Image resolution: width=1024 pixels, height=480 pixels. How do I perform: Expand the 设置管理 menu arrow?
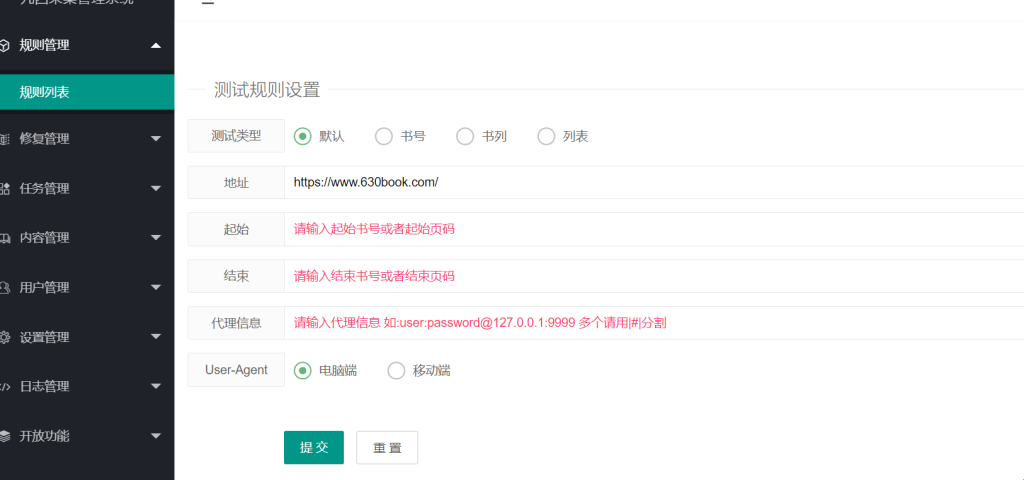155,337
